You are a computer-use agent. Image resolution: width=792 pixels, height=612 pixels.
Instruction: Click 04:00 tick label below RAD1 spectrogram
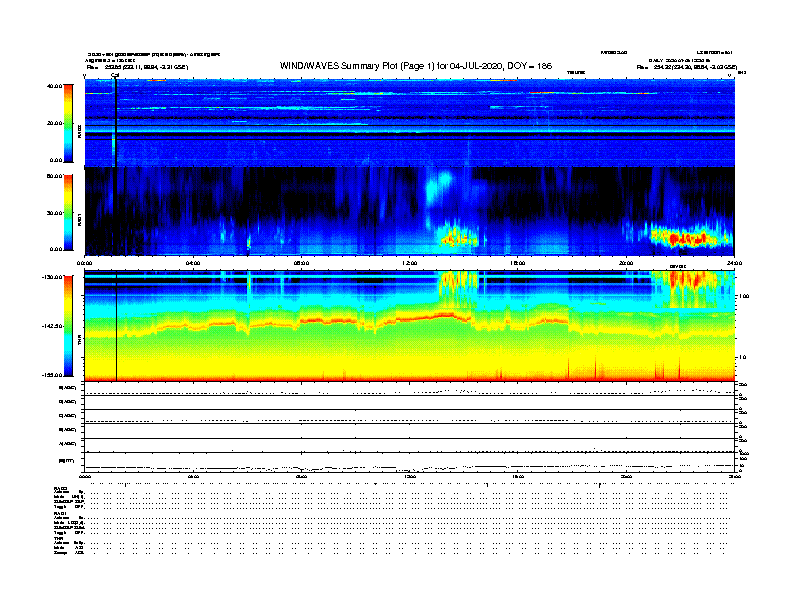click(x=193, y=263)
